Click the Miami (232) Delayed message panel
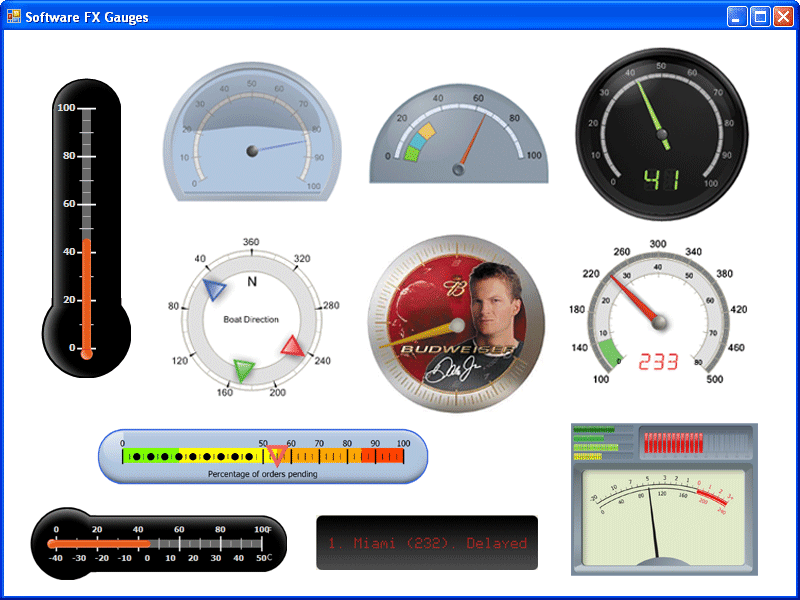Screen dimensions: 800x600 (x=427, y=542)
